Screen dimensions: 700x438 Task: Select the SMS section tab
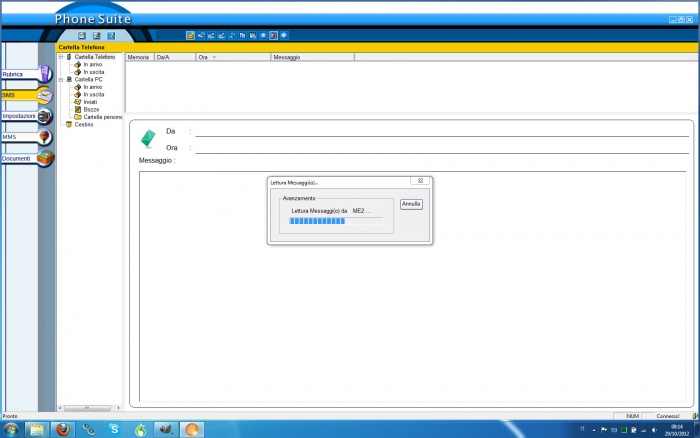pos(20,95)
